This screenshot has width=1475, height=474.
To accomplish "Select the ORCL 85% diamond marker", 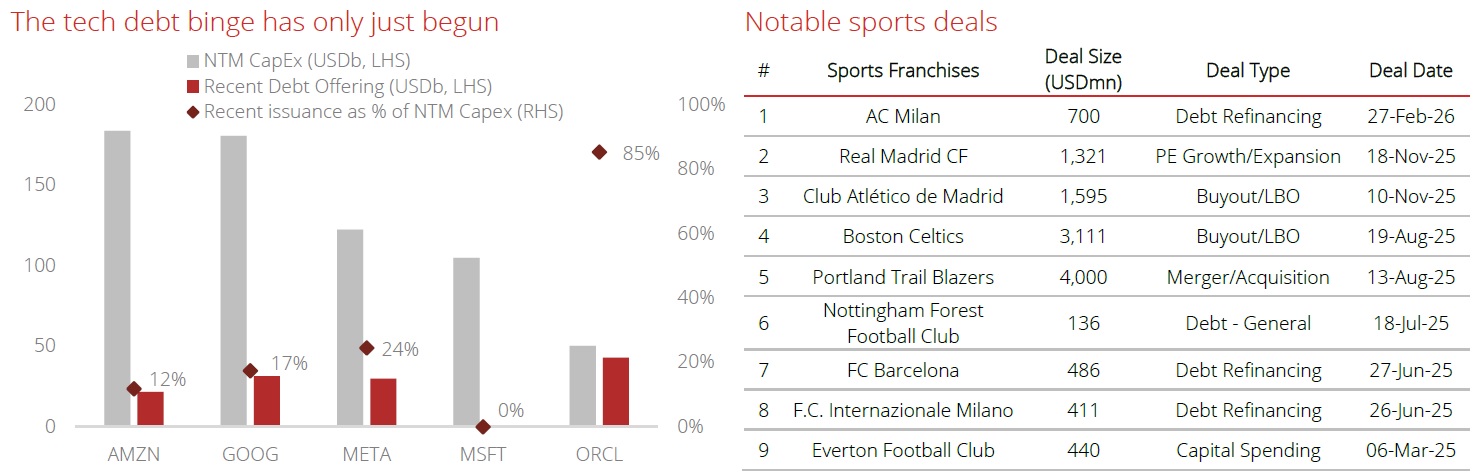I will click(599, 152).
